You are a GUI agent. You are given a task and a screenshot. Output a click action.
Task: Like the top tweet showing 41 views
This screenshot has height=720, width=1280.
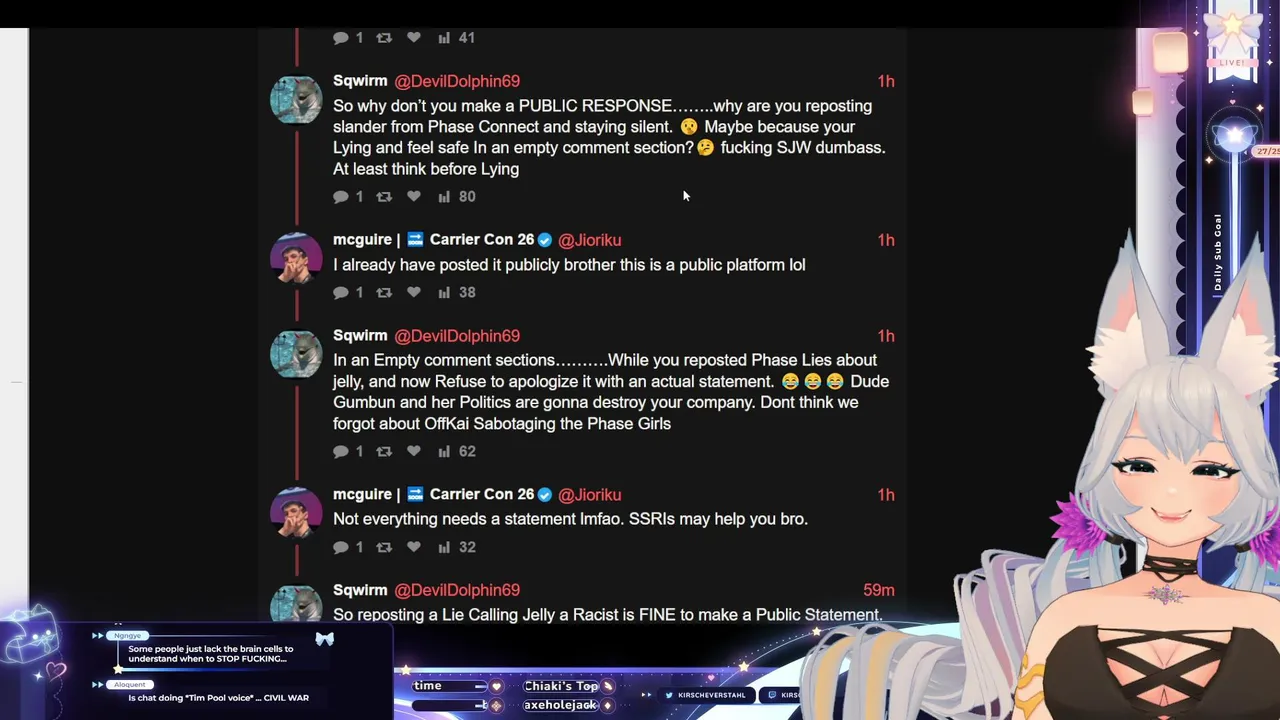(413, 38)
